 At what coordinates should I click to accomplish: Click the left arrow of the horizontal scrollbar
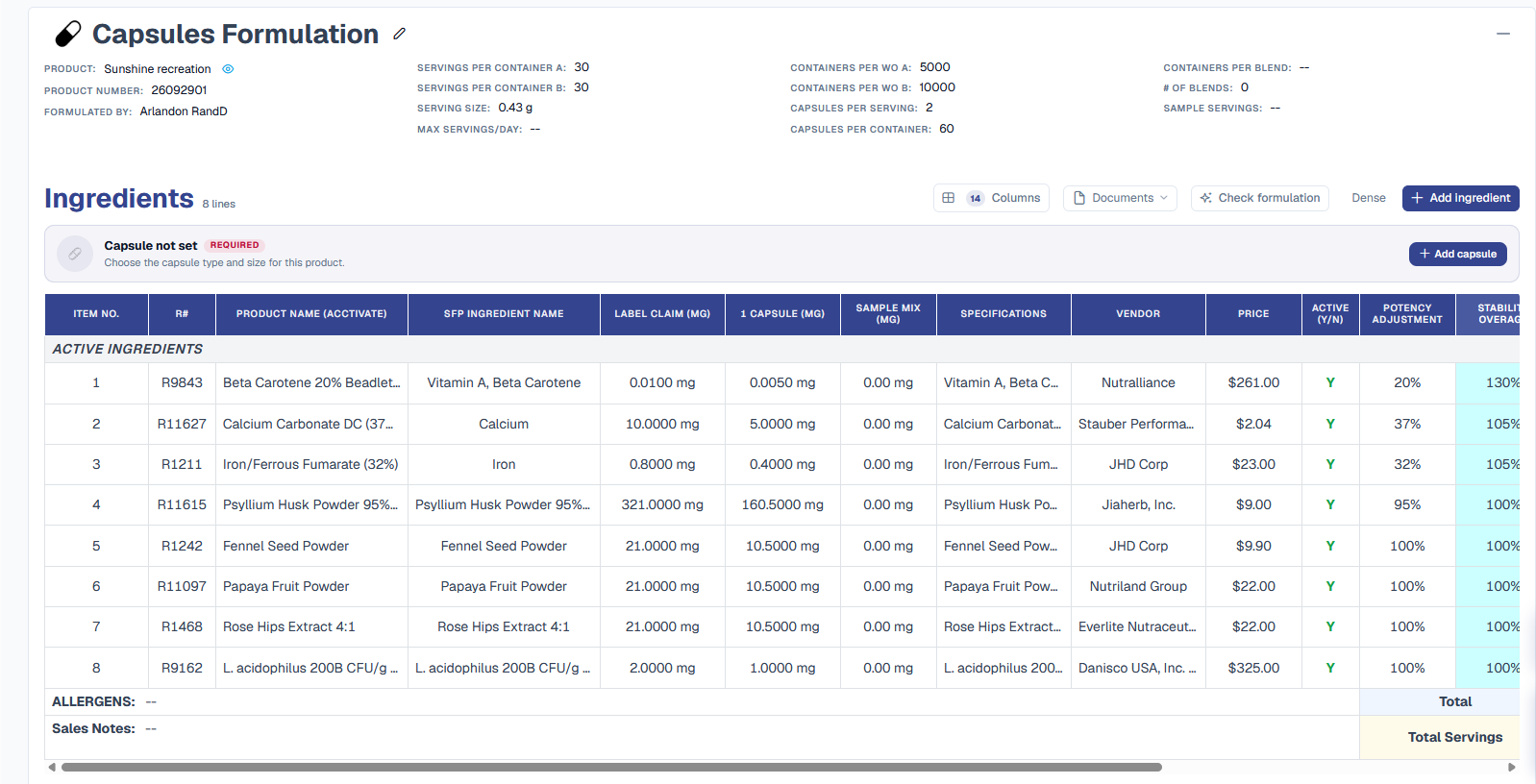pyautogui.click(x=52, y=768)
